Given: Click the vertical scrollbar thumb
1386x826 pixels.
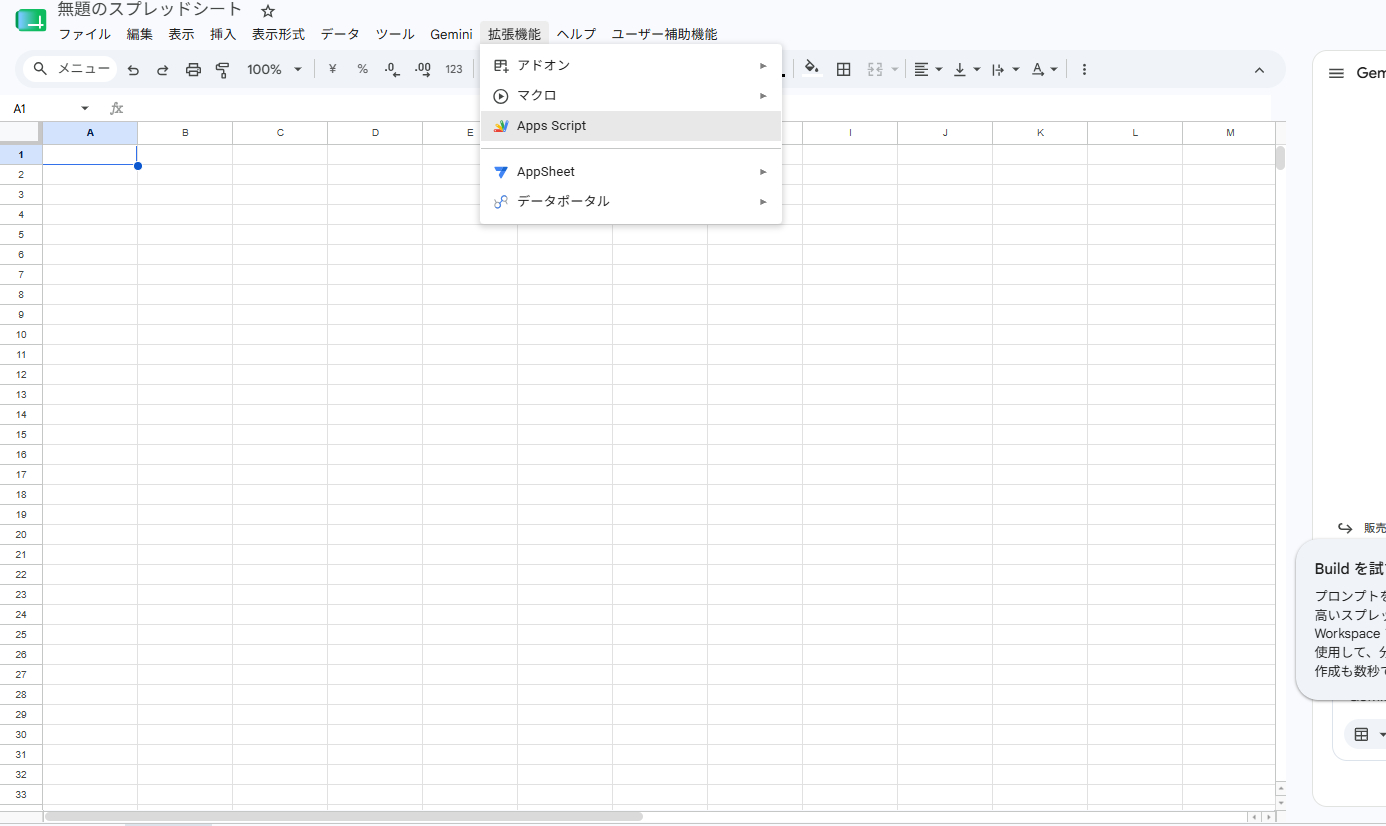Looking at the screenshot, I should [1280, 158].
